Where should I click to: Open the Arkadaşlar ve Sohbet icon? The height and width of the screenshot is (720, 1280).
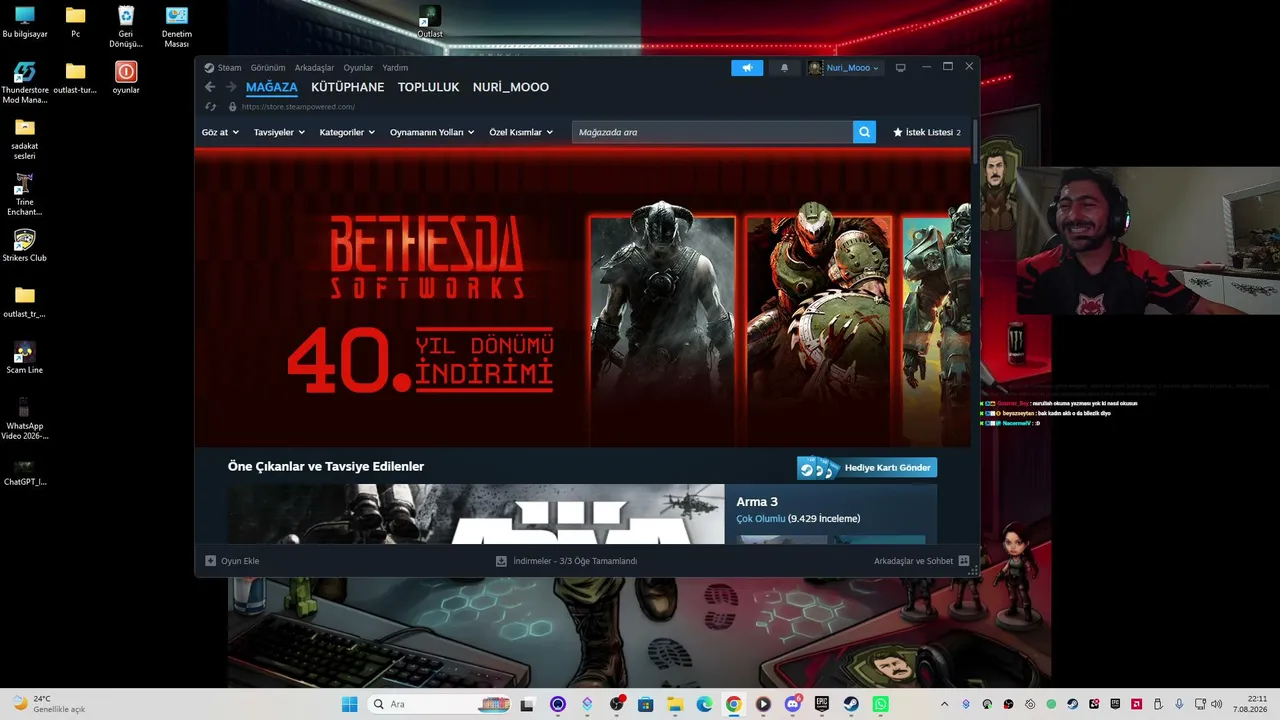(964, 561)
